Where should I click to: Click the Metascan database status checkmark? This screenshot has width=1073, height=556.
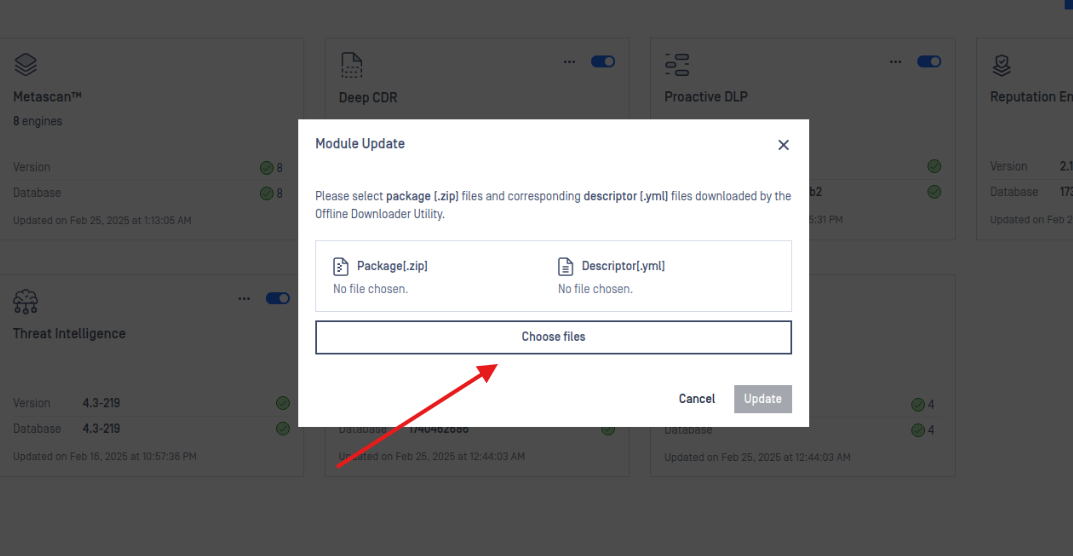click(x=267, y=194)
